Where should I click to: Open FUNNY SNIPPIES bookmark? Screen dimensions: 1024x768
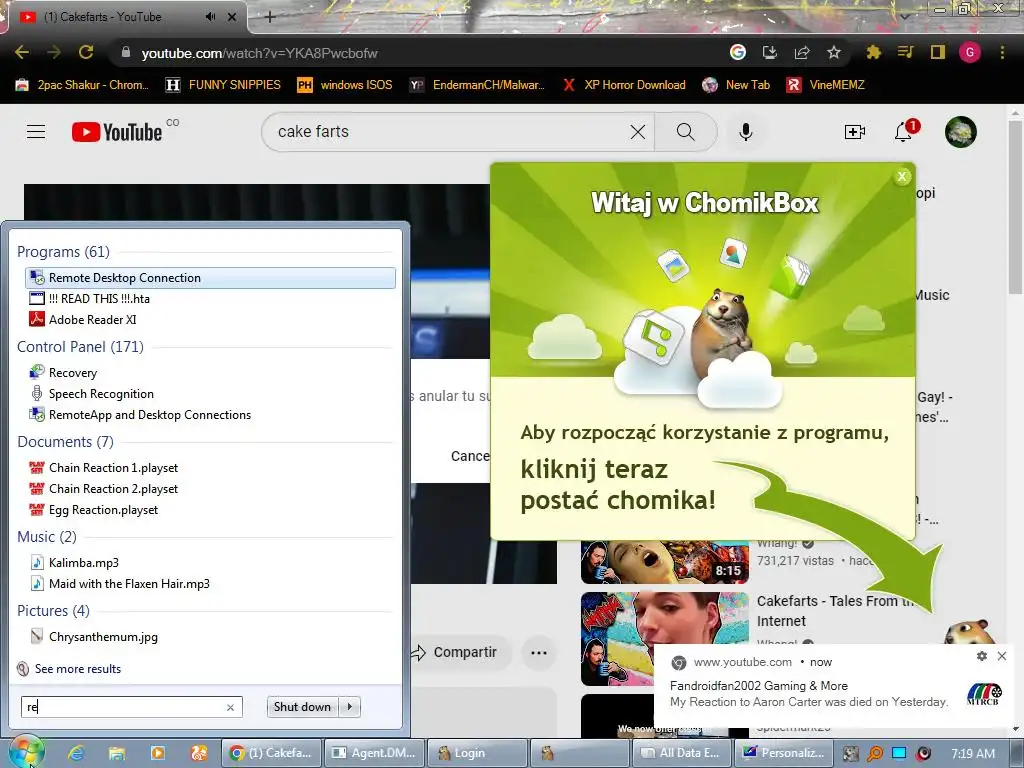point(223,85)
